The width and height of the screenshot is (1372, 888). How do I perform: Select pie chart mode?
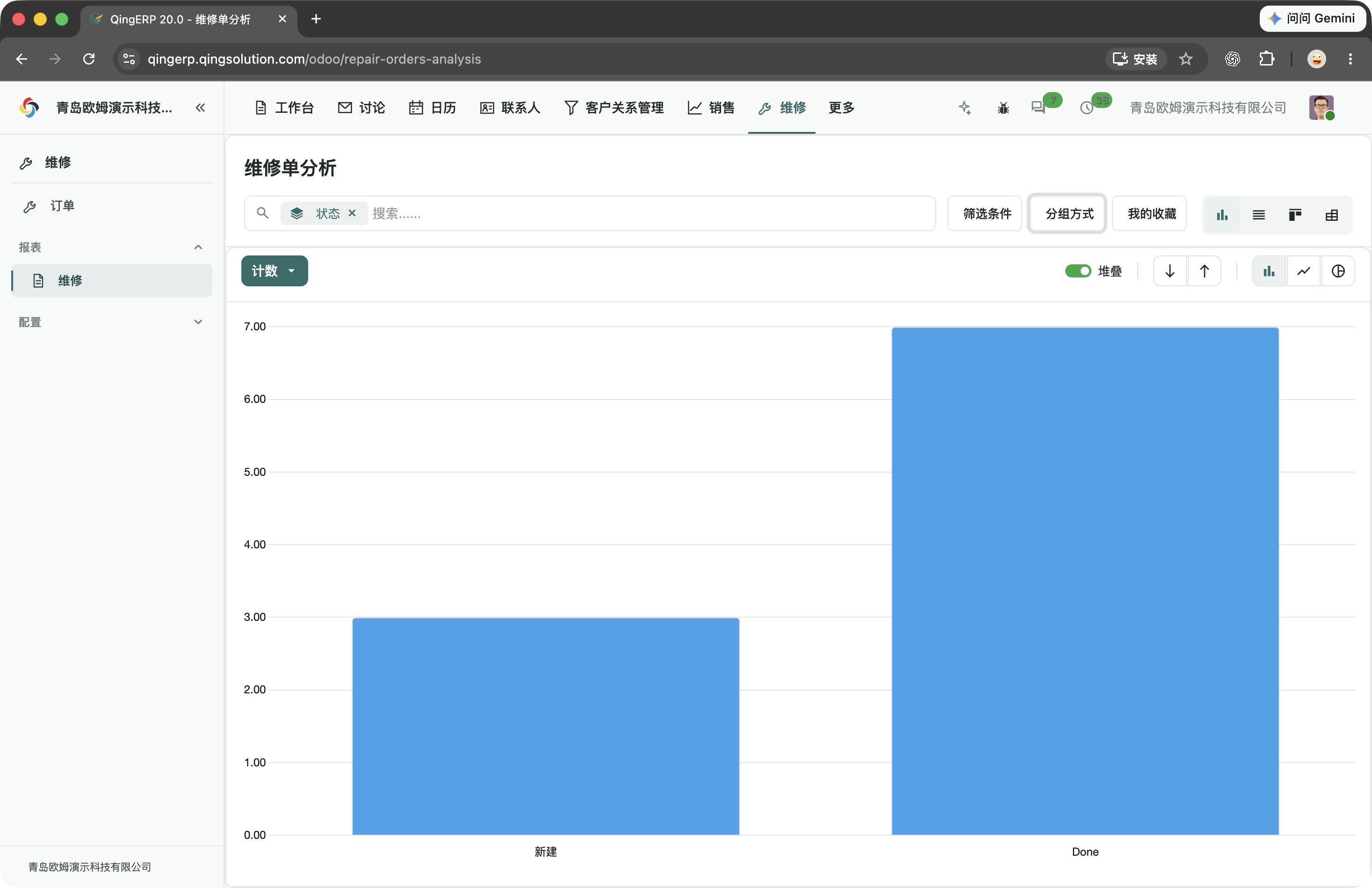click(1338, 271)
